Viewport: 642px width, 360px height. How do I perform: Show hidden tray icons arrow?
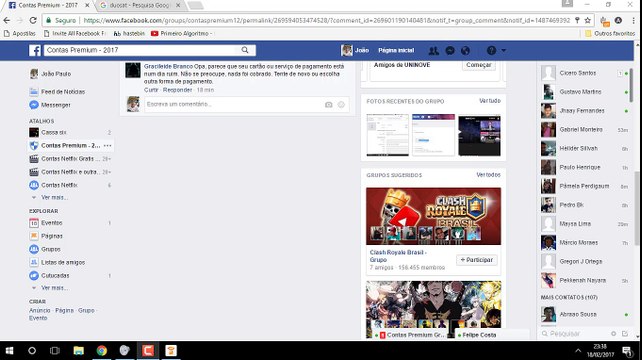point(578,351)
